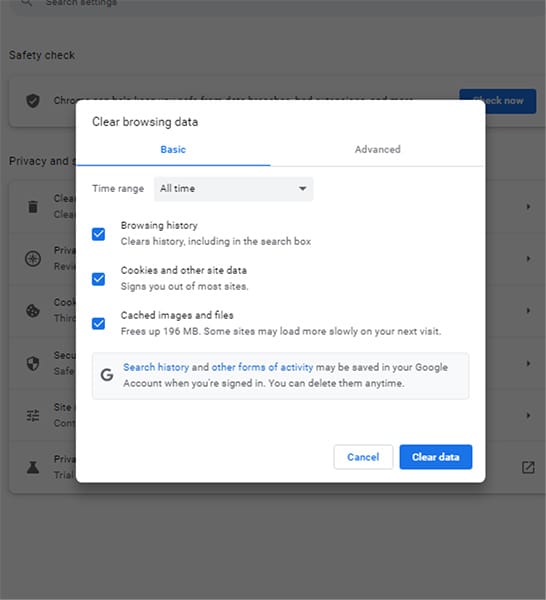
Task: Open other forms of activity link
Action: [x=262, y=367]
